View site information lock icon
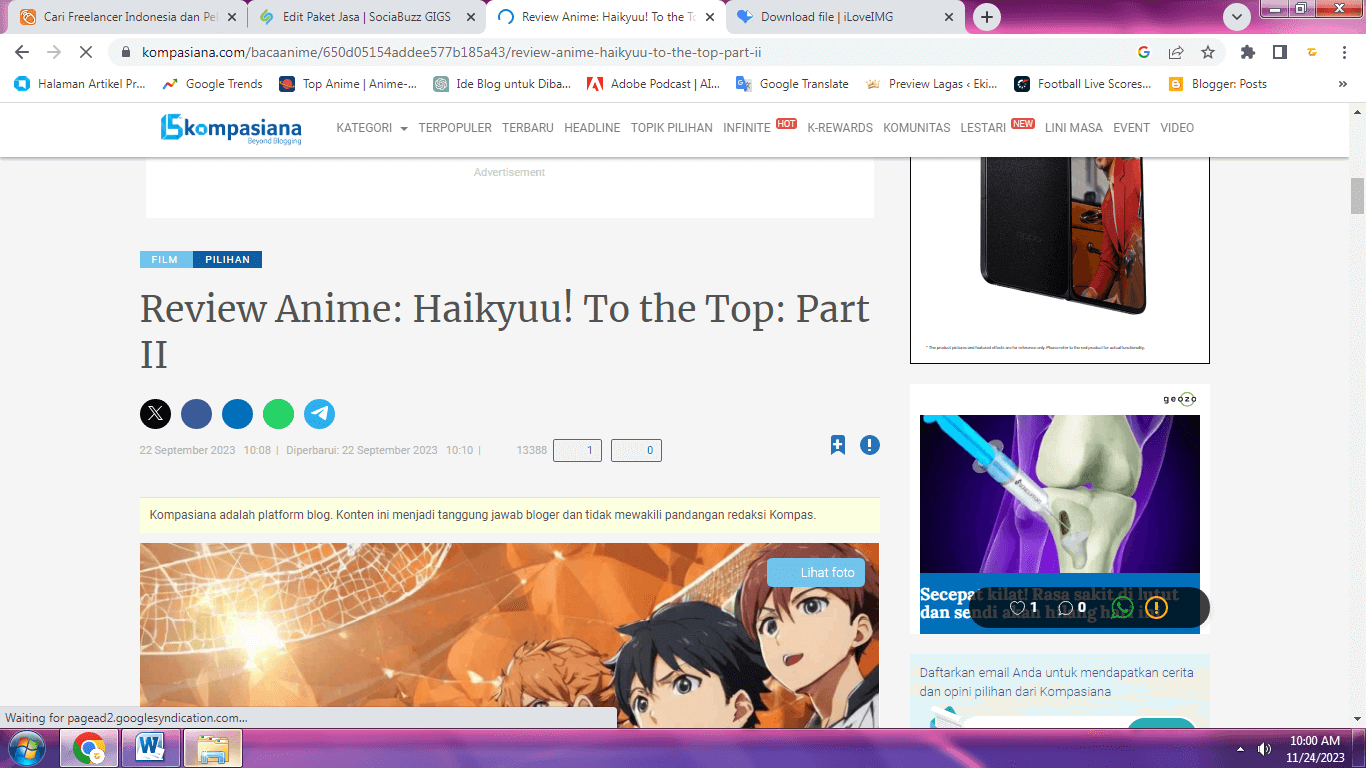Viewport: 1366px width, 768px height. pyautogui.click(x=126, y=52)
